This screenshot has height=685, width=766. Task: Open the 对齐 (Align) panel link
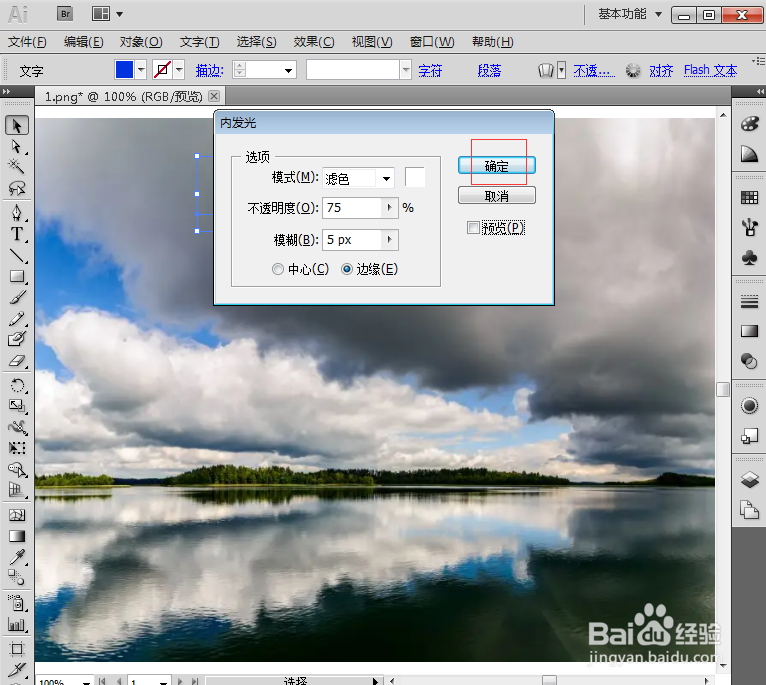(661, 71)
